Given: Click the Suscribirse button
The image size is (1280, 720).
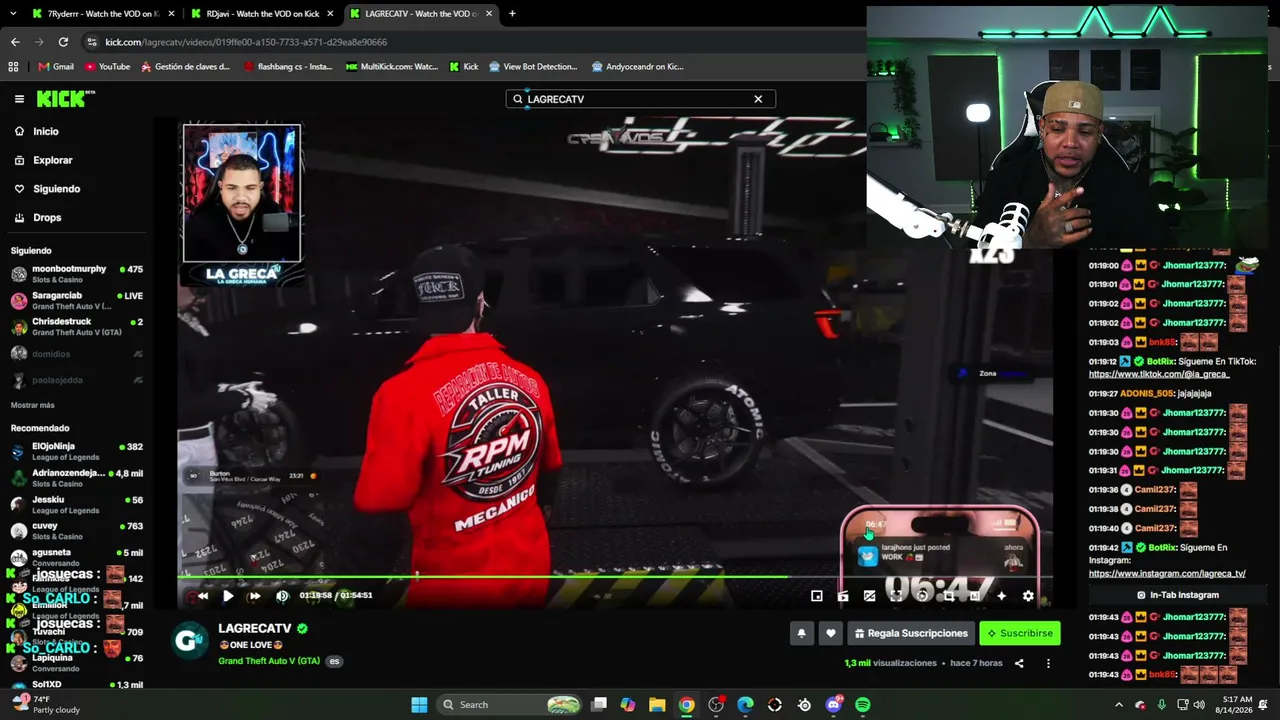Looking at the screenshot, I should click(x=1020, y=633).
